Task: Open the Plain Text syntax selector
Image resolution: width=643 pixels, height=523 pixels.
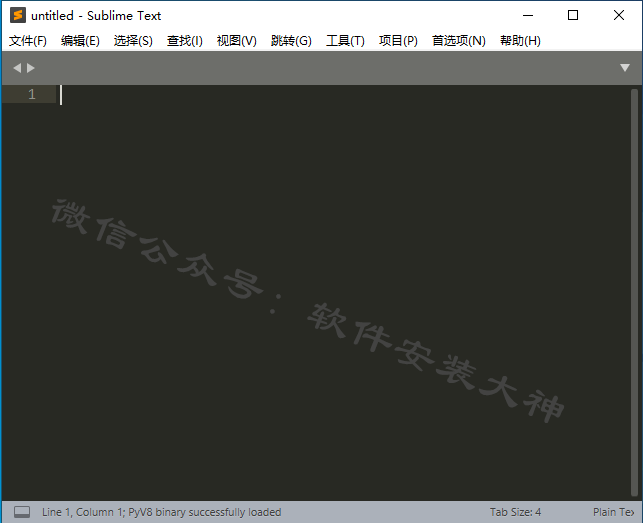Action: click(x=613, y=512)
